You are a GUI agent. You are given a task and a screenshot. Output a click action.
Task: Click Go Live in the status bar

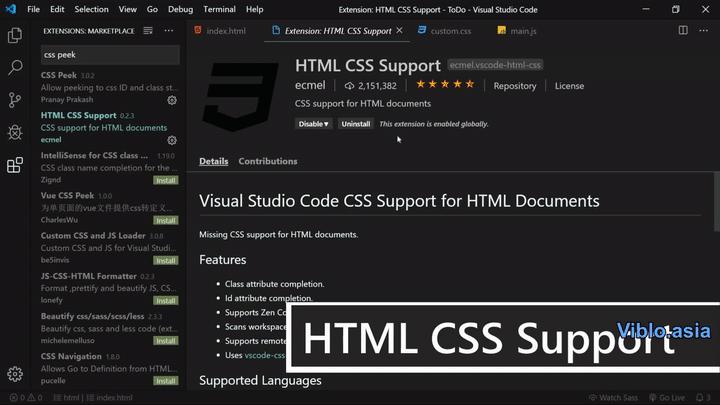pos(667,398)
